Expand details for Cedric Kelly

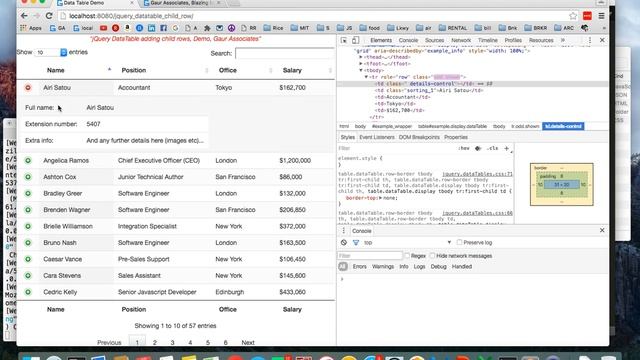pyautogui.click(x=28, y=292)
